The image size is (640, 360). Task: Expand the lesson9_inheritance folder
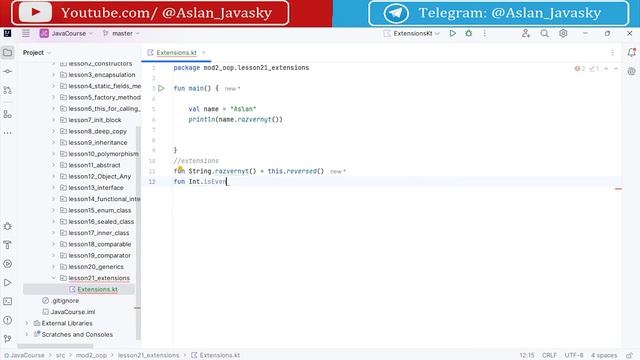tap(53, 142)
